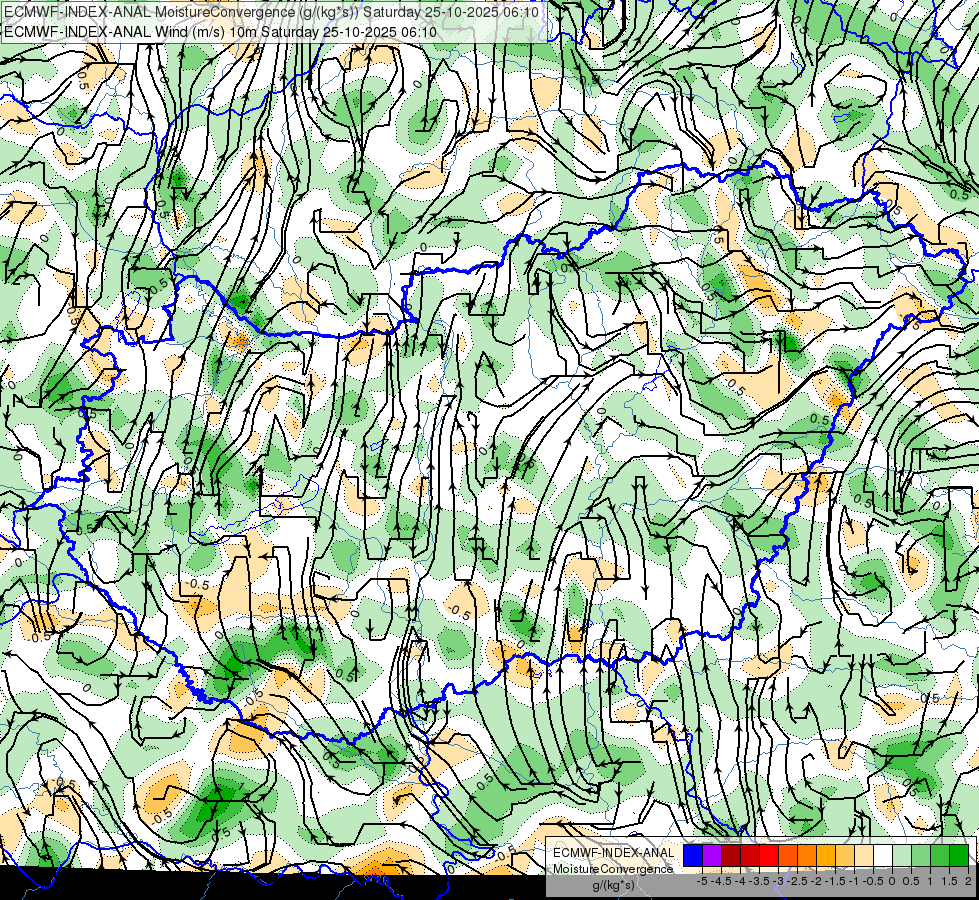Click the Wind (m/s) 10m title line
This screenshot has height=900, width=979.
[220, 31]
